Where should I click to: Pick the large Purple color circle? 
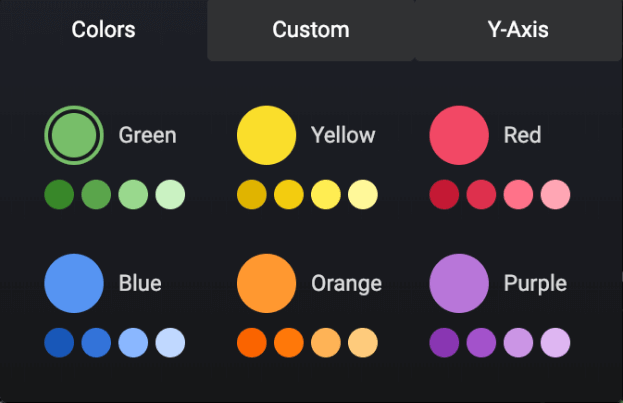coord(459,284)
